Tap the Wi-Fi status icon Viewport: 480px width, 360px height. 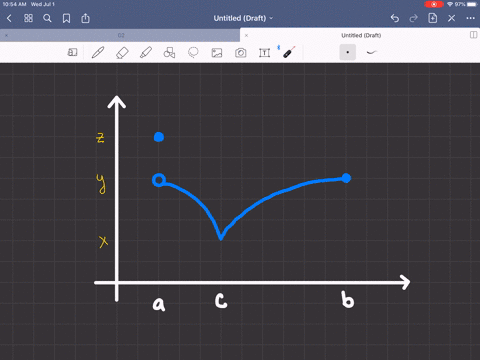click(450, 4)
